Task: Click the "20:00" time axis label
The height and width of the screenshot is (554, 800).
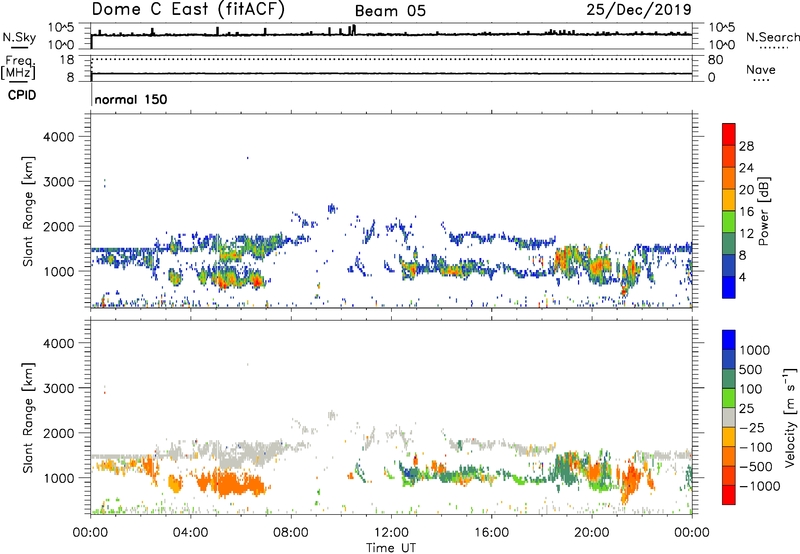Action: coord(591,533)
